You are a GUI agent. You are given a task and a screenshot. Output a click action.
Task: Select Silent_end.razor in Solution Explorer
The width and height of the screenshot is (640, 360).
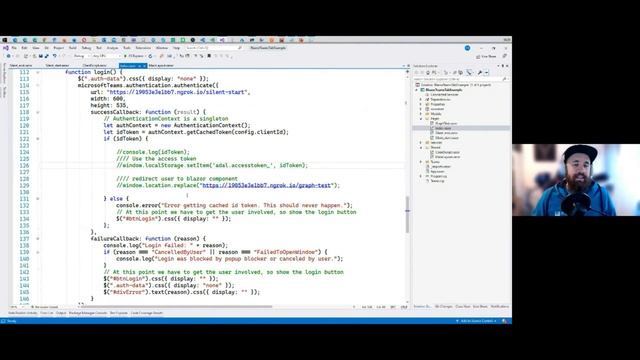(446, 133)
